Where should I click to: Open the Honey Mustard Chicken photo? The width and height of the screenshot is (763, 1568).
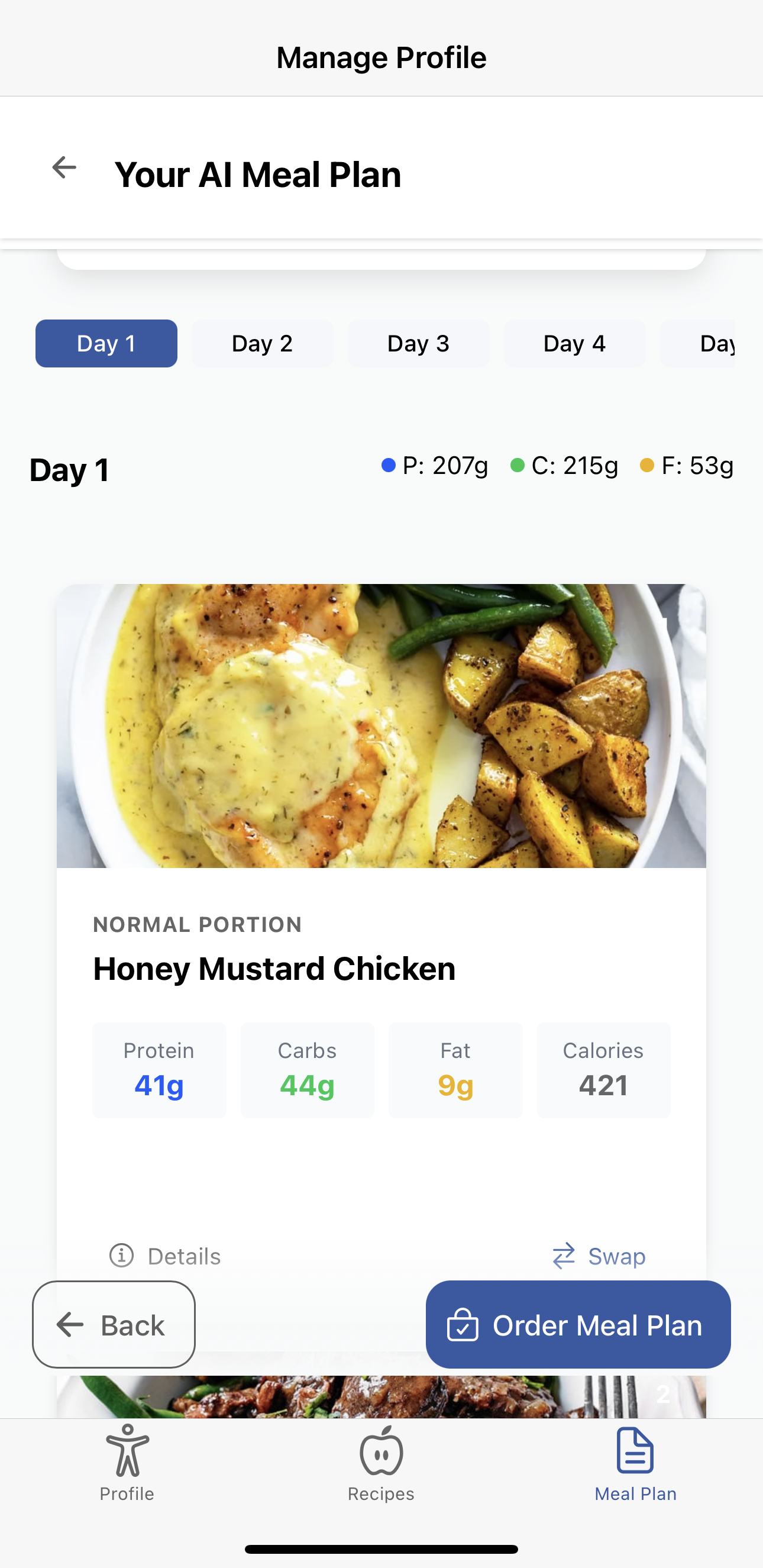[x=381, y=725]
